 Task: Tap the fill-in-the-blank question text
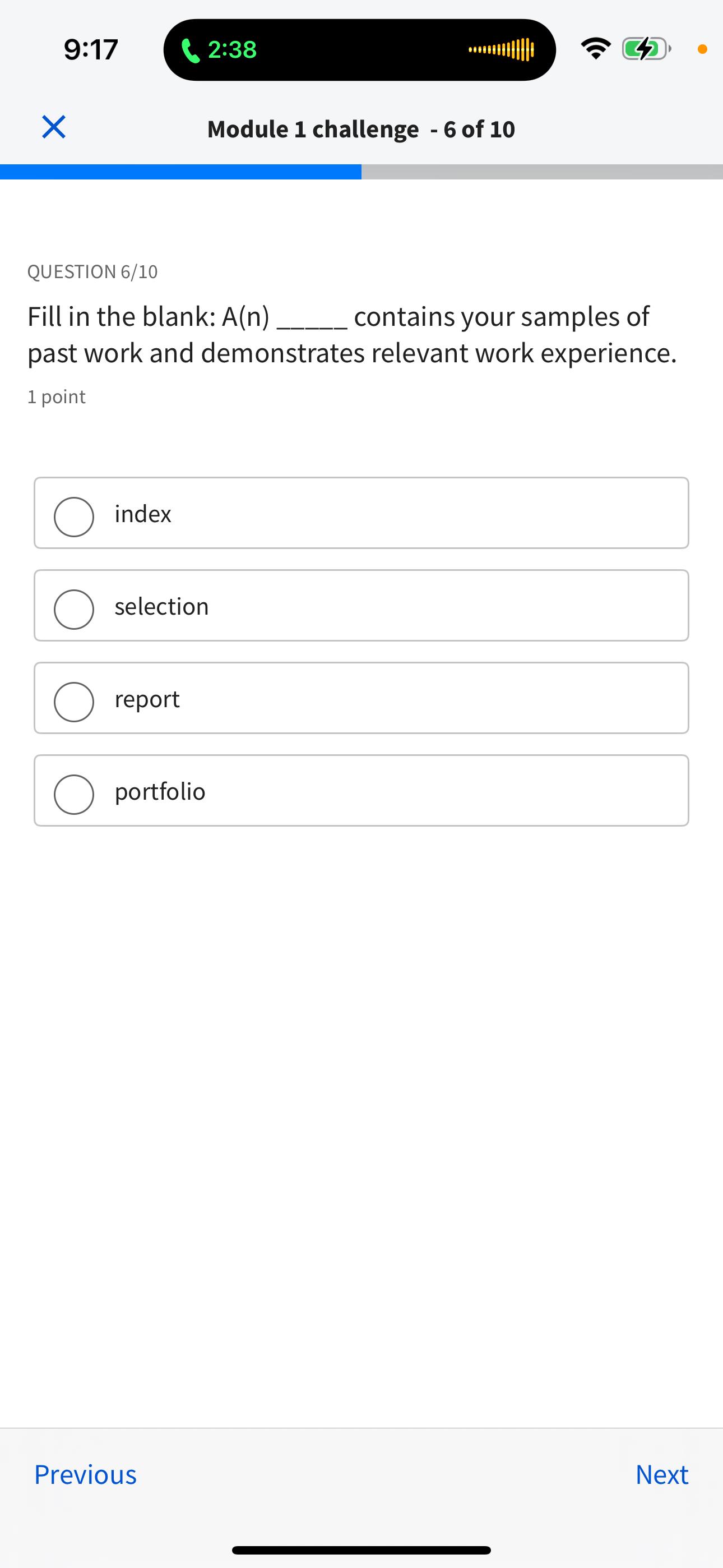click(352, 334)
